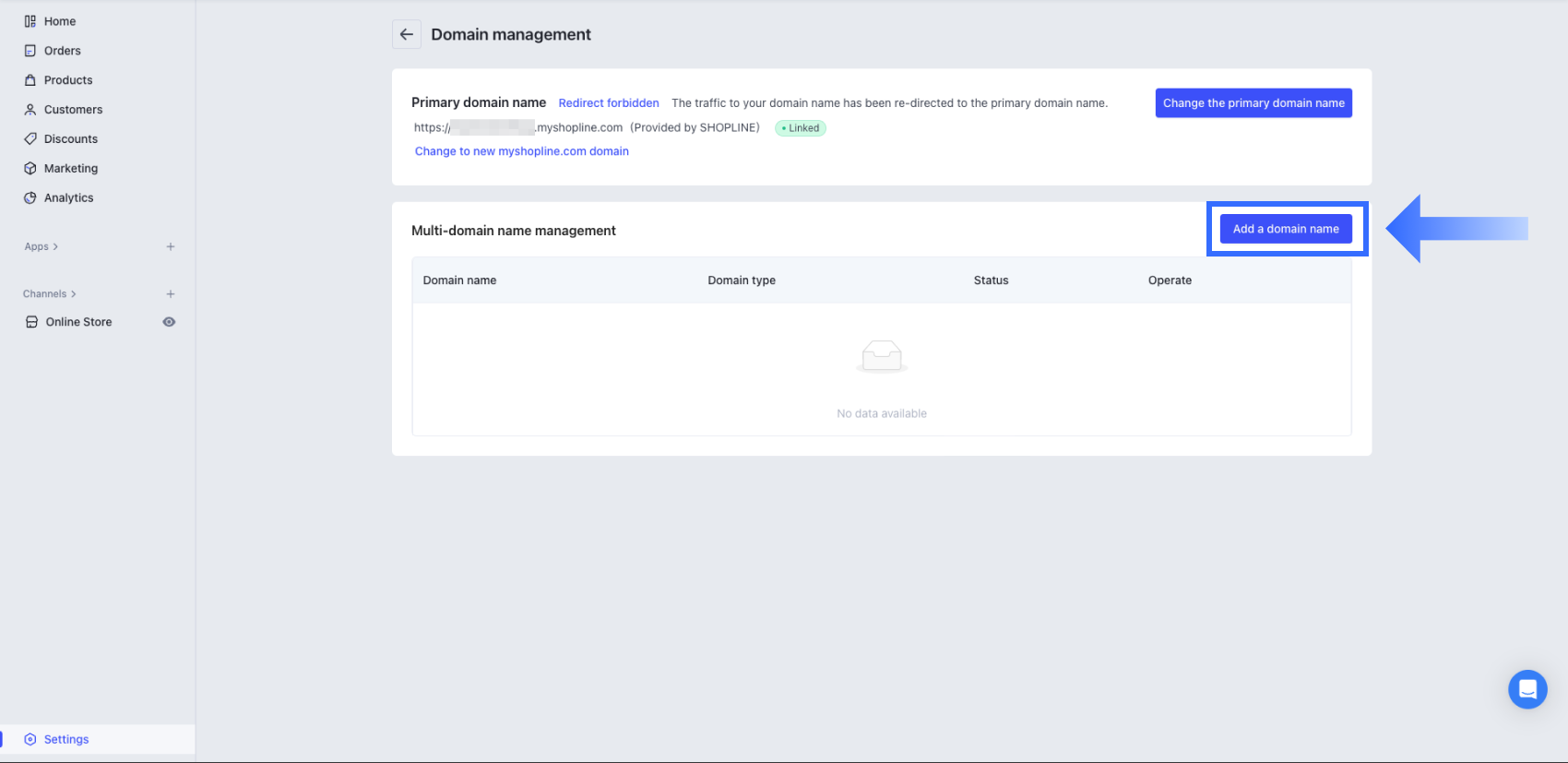Viewport: 1568px width, 763px height.
Task: Click the plus icon next to Channels
Action: click(171, 294)
